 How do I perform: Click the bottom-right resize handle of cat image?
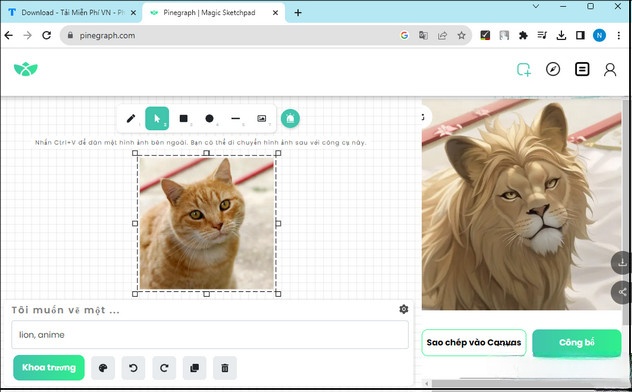[278, 294]
